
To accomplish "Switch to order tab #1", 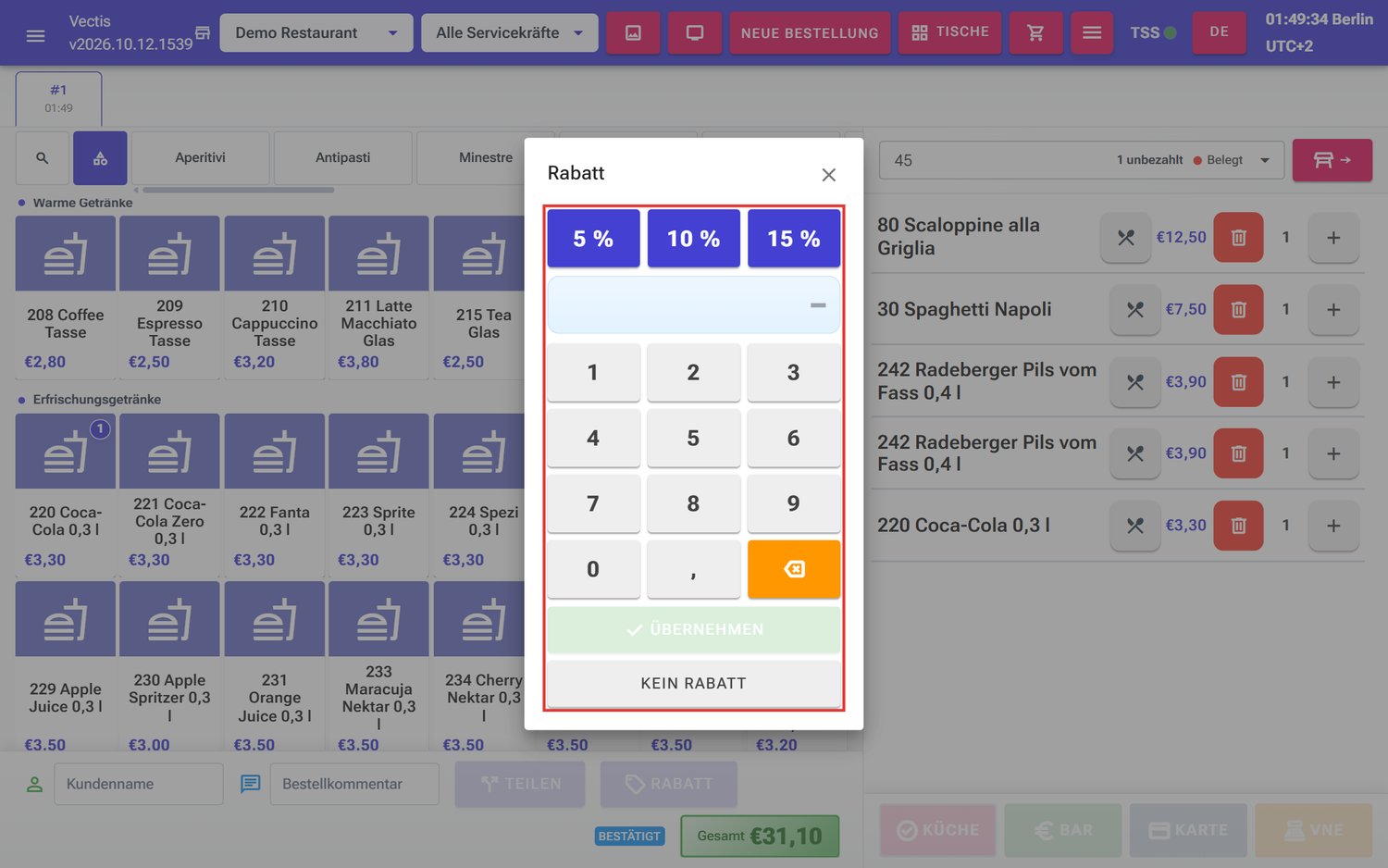I will click(x=58, y=98).
